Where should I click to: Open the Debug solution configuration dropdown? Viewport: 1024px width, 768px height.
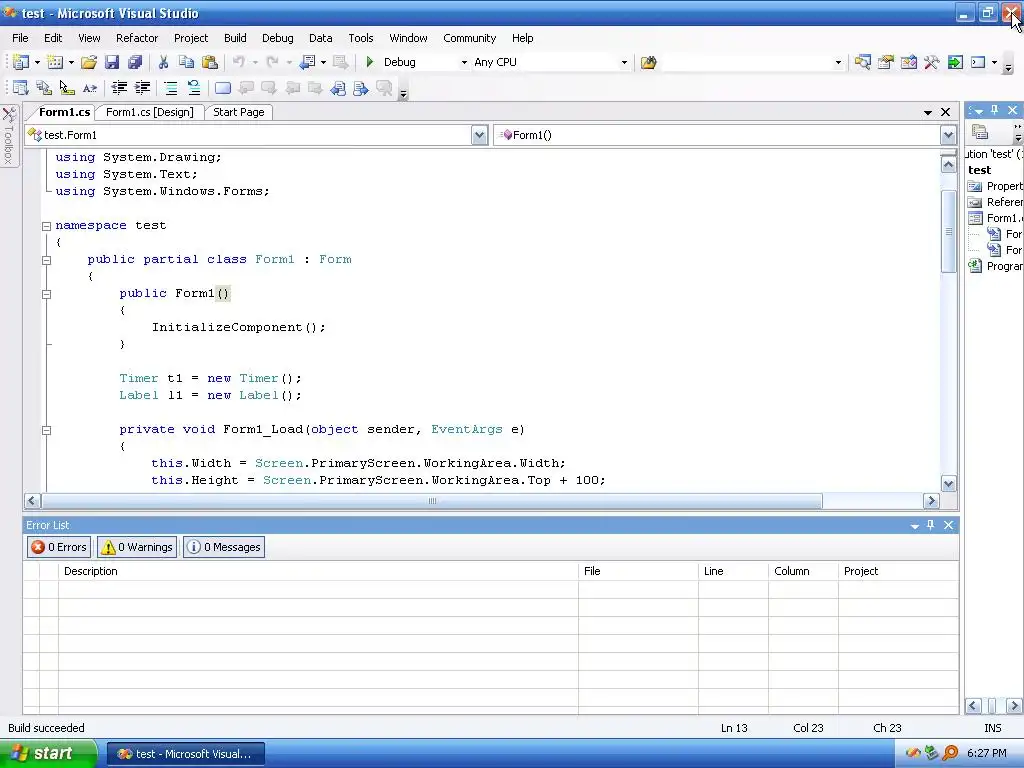point(464,63)
